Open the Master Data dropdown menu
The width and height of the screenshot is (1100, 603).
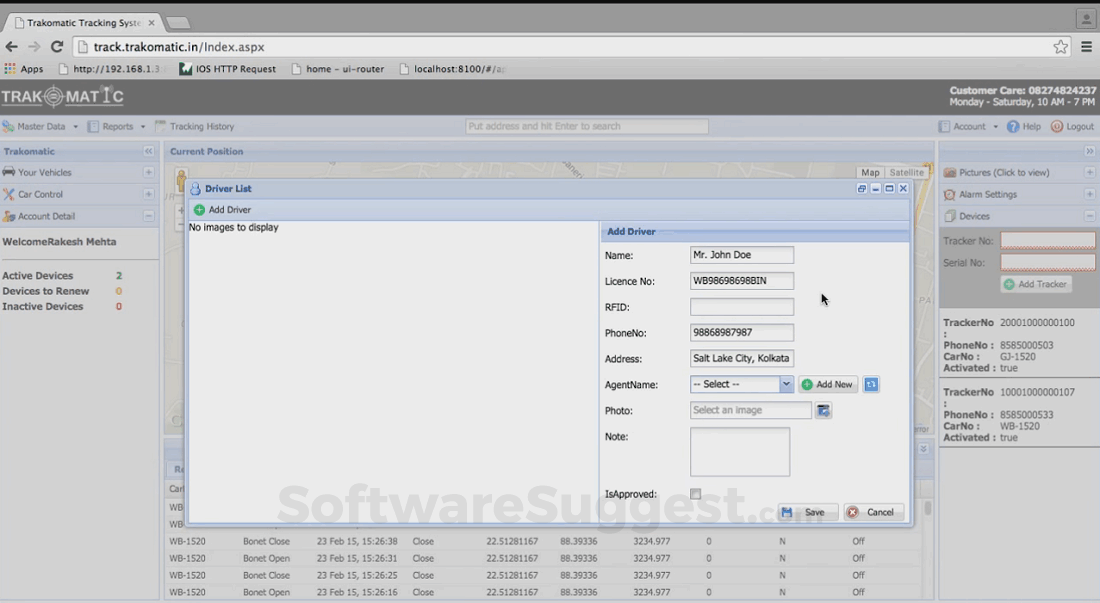coord(40,127)
